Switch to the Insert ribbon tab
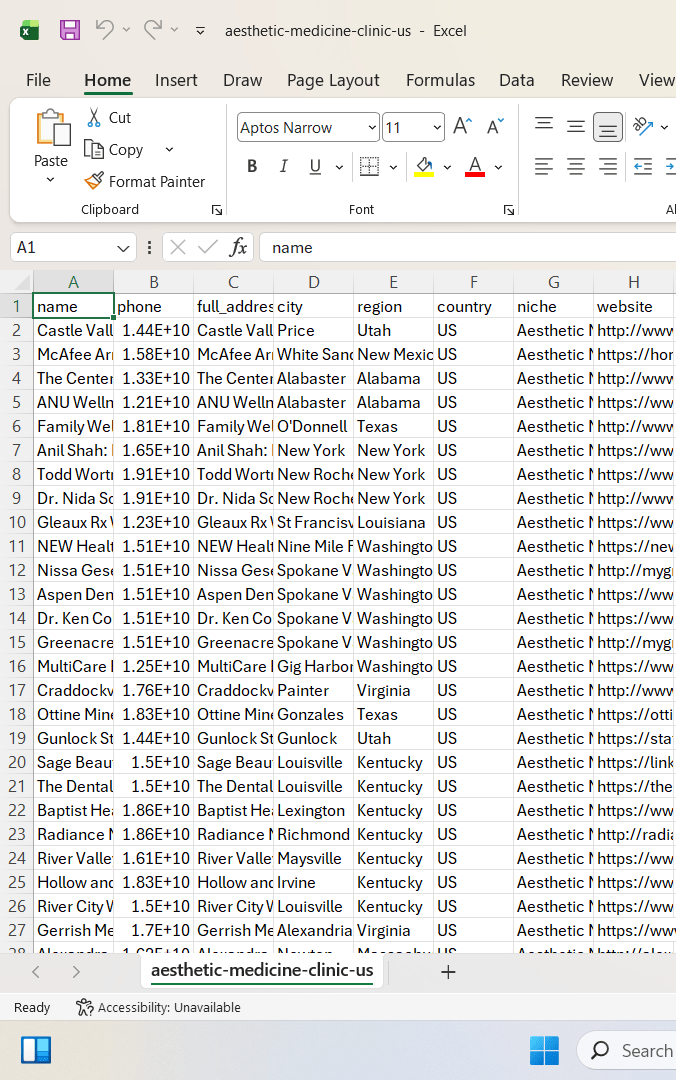676x1080 pixels. click(176, 80)
